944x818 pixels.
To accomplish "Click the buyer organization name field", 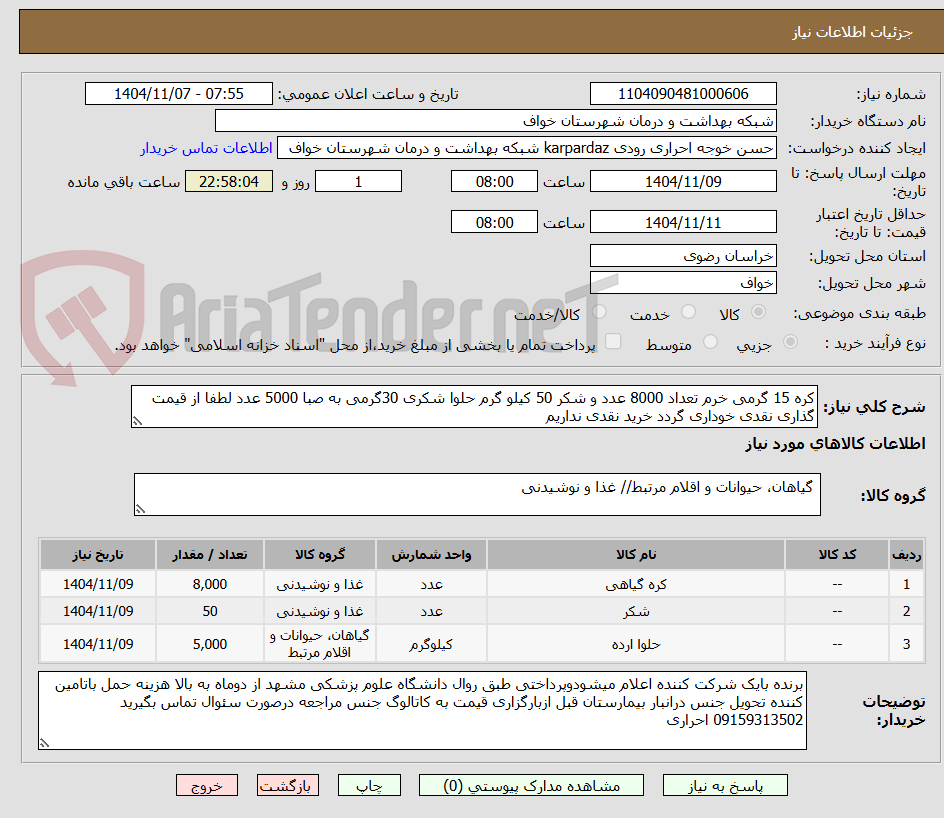I will pyautogui.click(x=495, y=121).
